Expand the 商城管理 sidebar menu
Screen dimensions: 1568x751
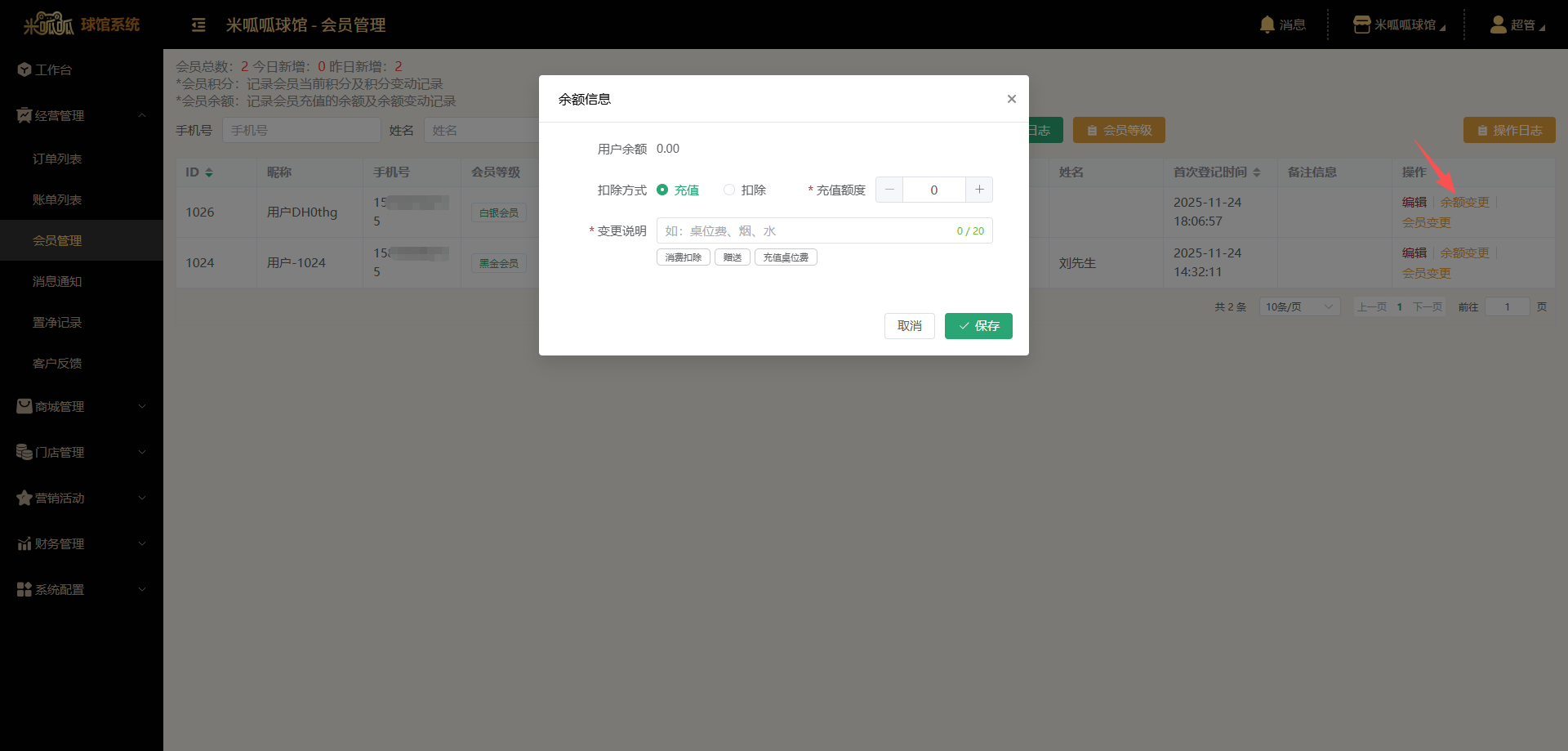click(x=82, y=406)
